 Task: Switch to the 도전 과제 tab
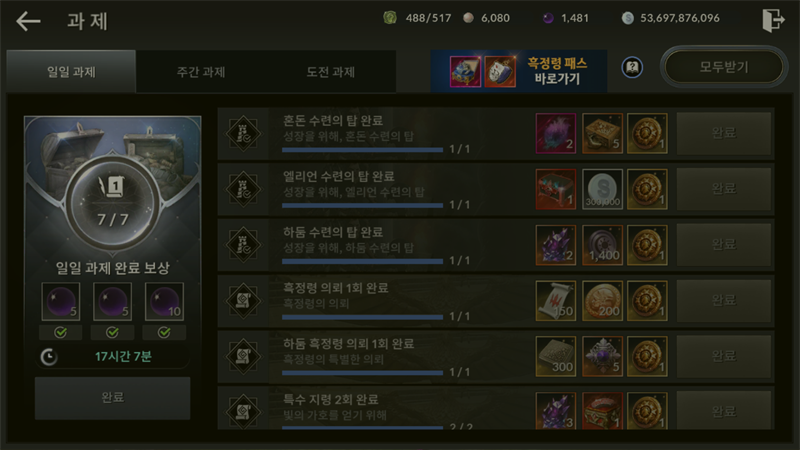[331, 72]
